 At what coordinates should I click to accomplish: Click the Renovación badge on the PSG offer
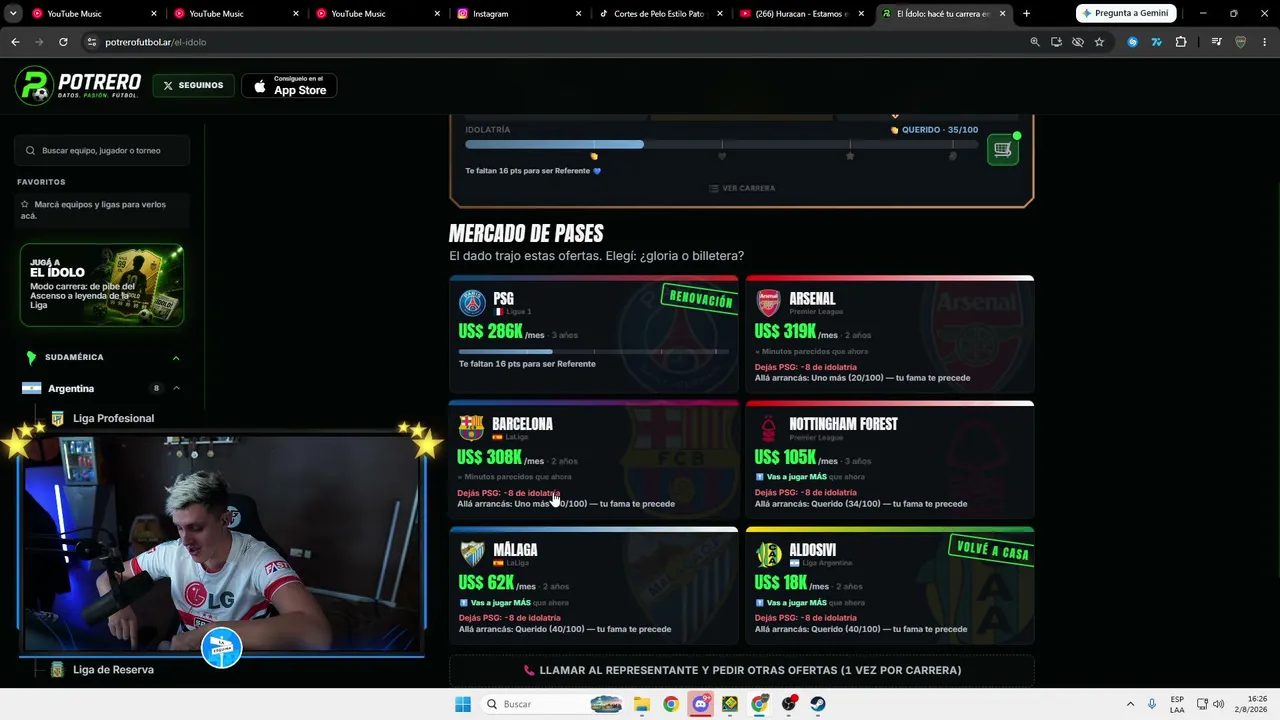(x=700, y=299)
